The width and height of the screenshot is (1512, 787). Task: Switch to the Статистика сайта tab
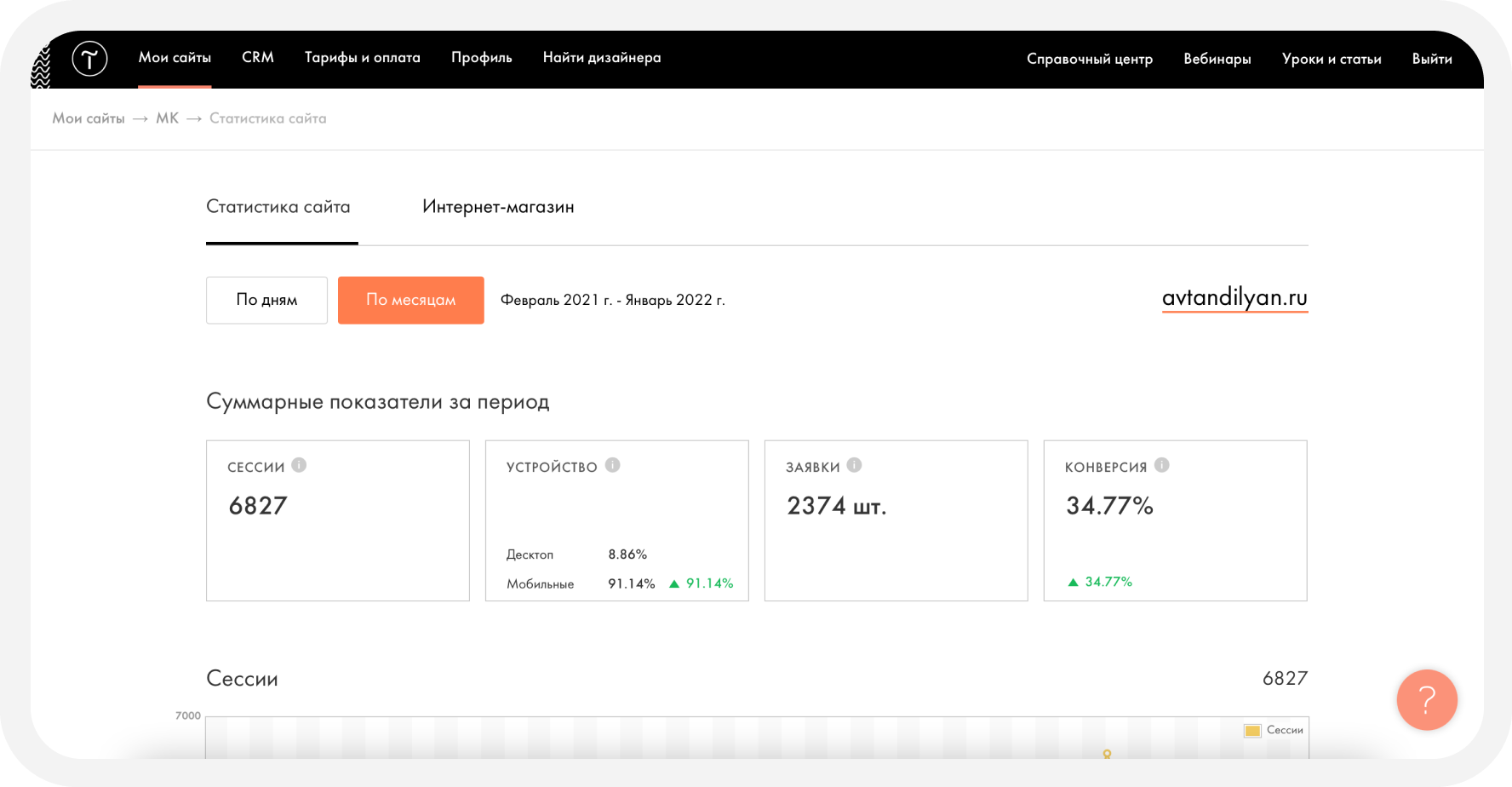point(278,207)
